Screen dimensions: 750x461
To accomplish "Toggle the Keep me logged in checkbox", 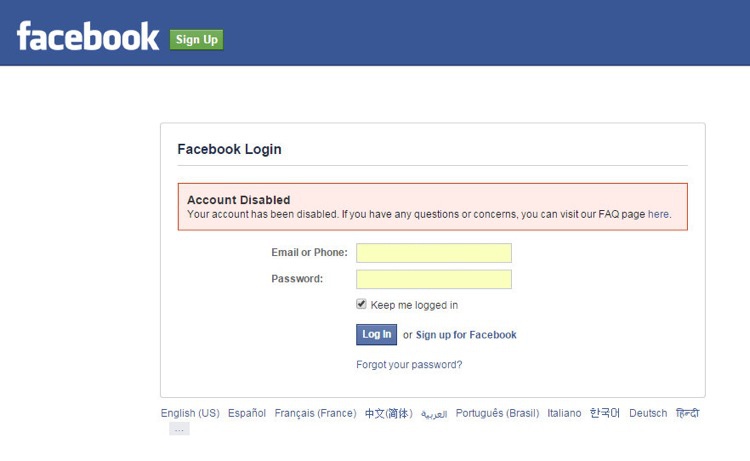I will (362, 304).
